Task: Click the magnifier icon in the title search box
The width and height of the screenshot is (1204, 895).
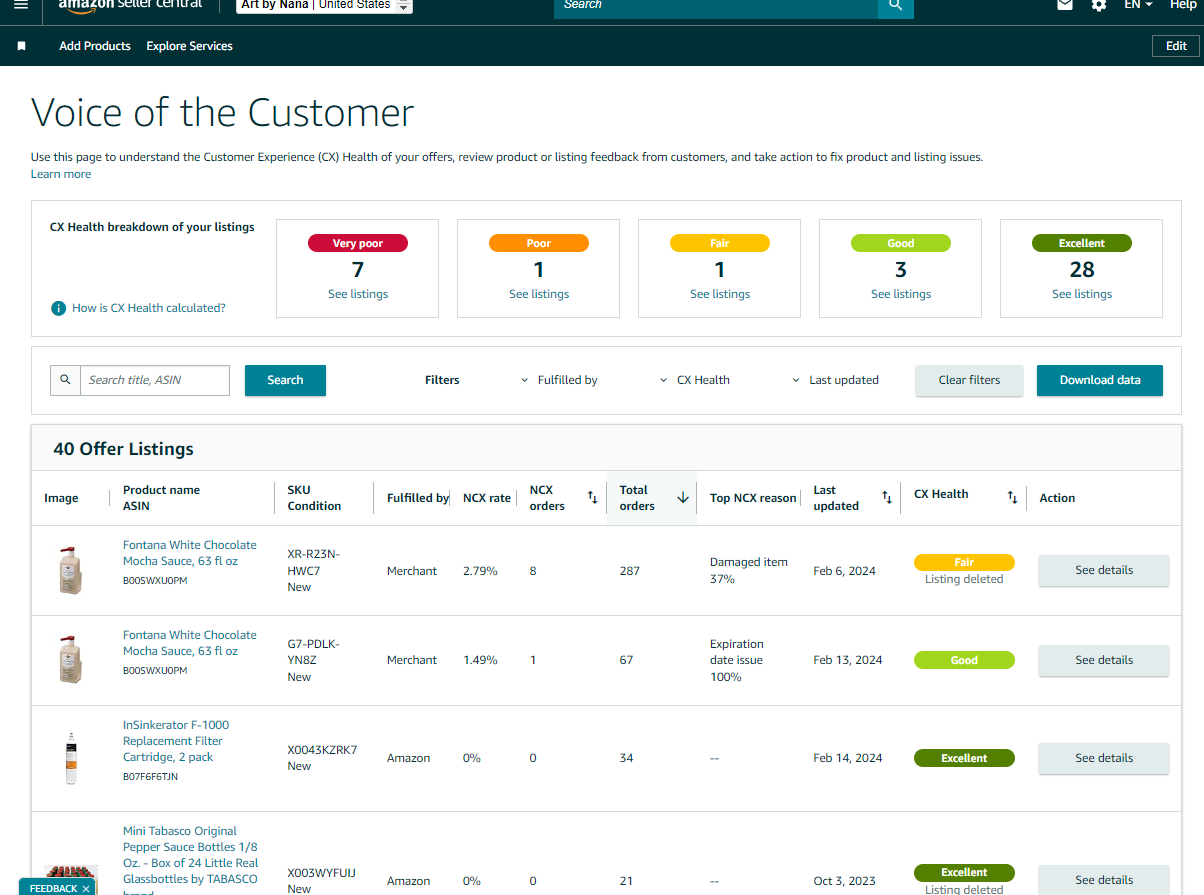Action: pyautogui.click(x=66, y=380)
